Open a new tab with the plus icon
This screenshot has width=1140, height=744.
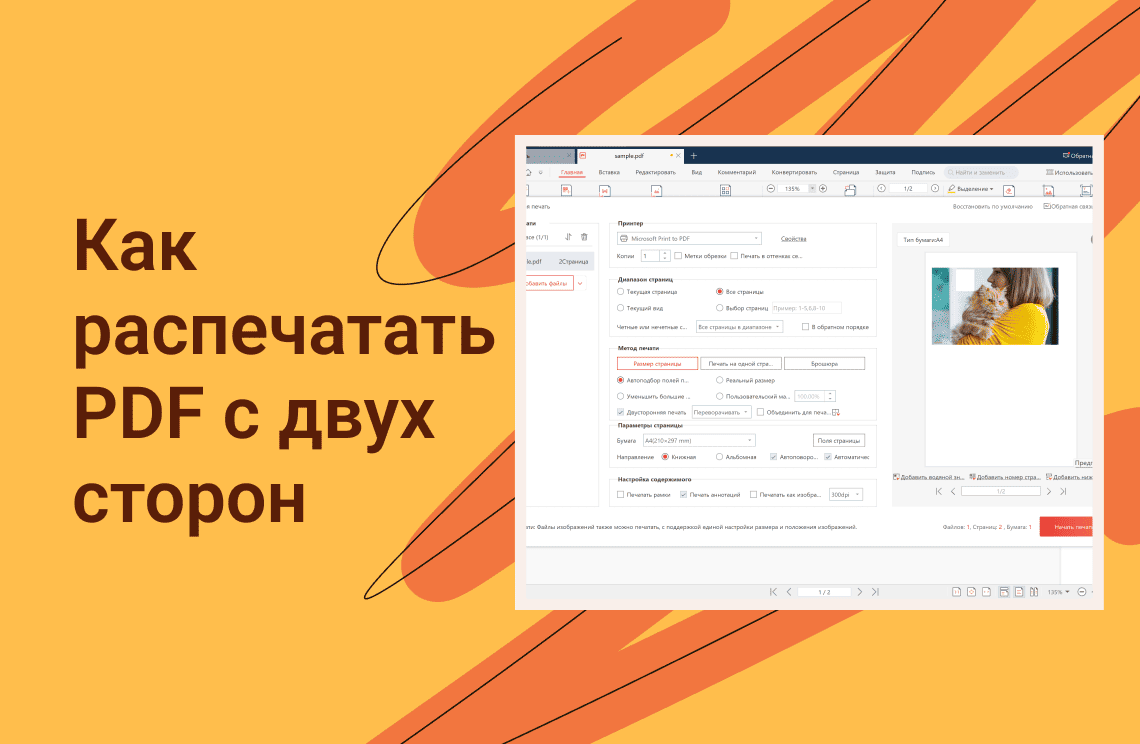point(694,155)
